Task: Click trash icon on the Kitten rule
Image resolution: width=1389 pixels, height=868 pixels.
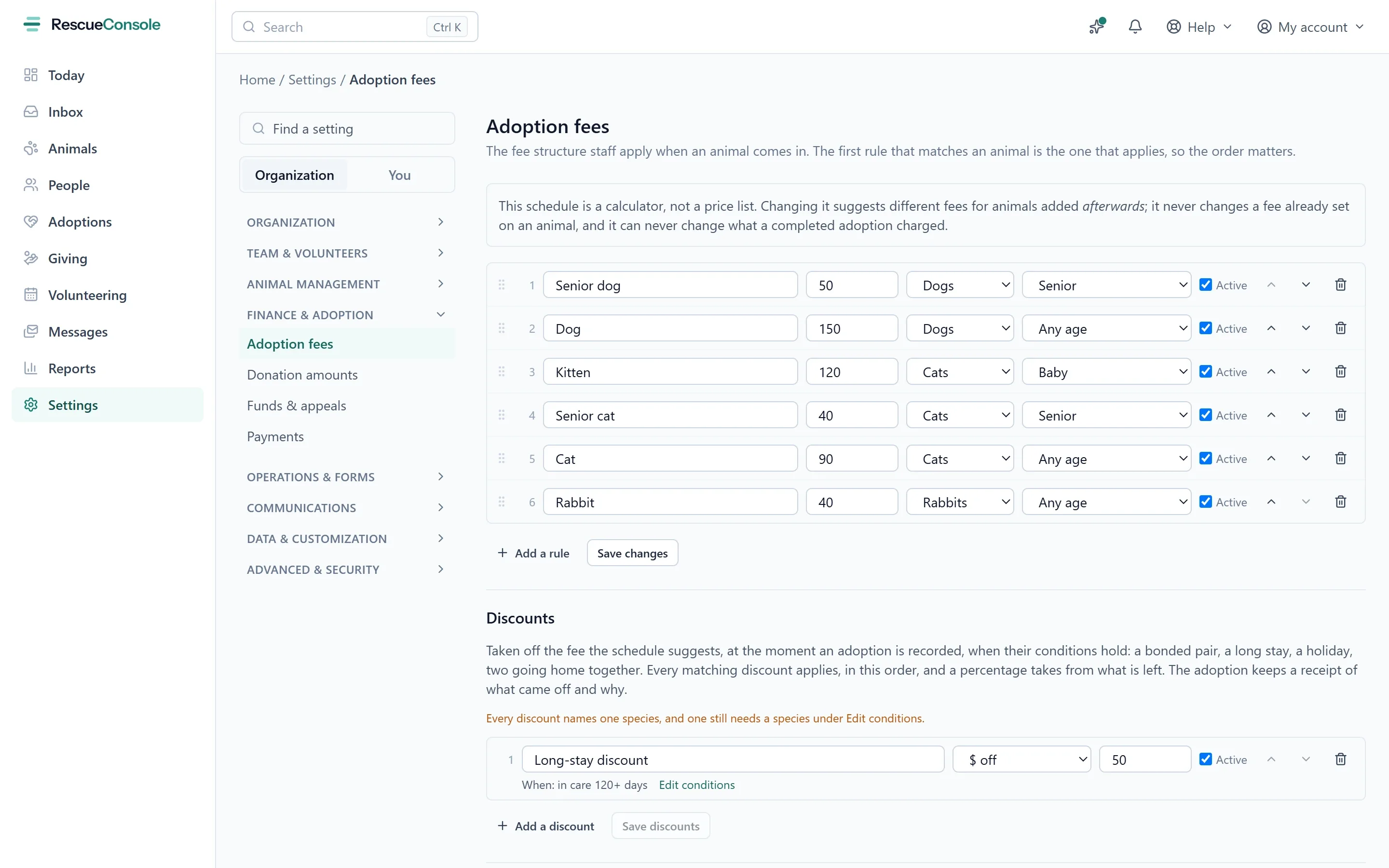Action: pyautogui.click(x=1340, y=371)
